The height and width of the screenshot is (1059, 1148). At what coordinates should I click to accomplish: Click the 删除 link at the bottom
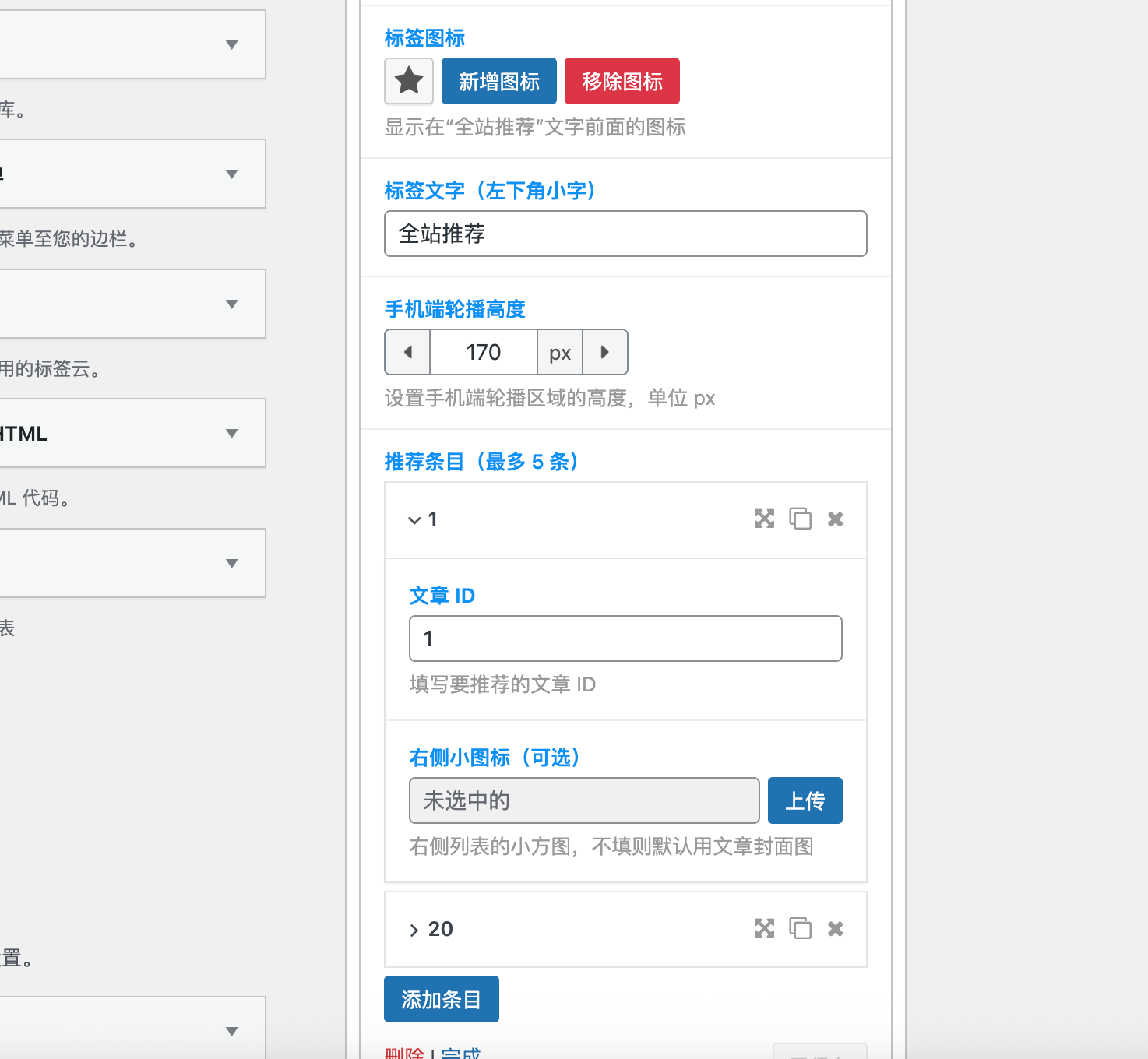(x=403, y=1053)
